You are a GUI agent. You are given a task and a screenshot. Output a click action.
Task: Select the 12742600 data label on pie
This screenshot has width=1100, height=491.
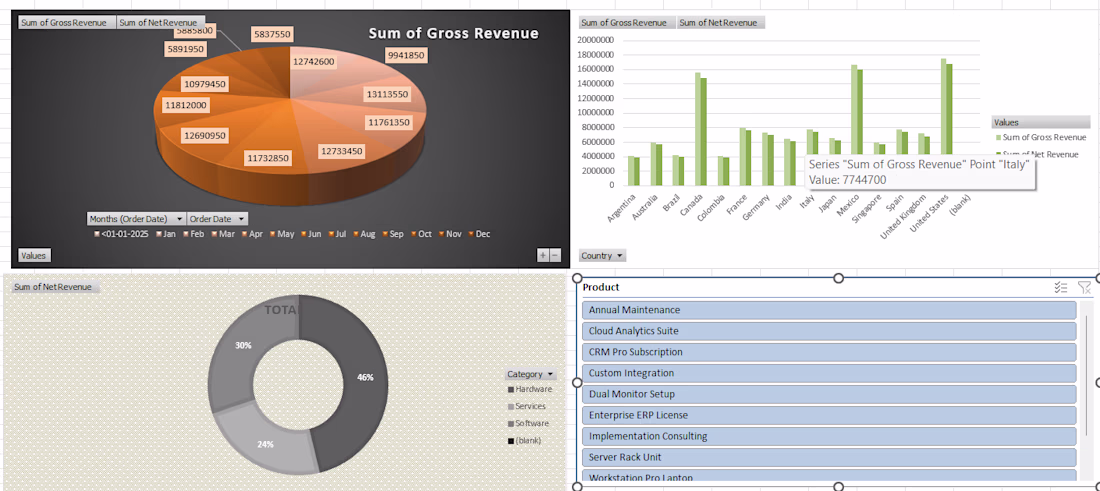click(314, 62)
